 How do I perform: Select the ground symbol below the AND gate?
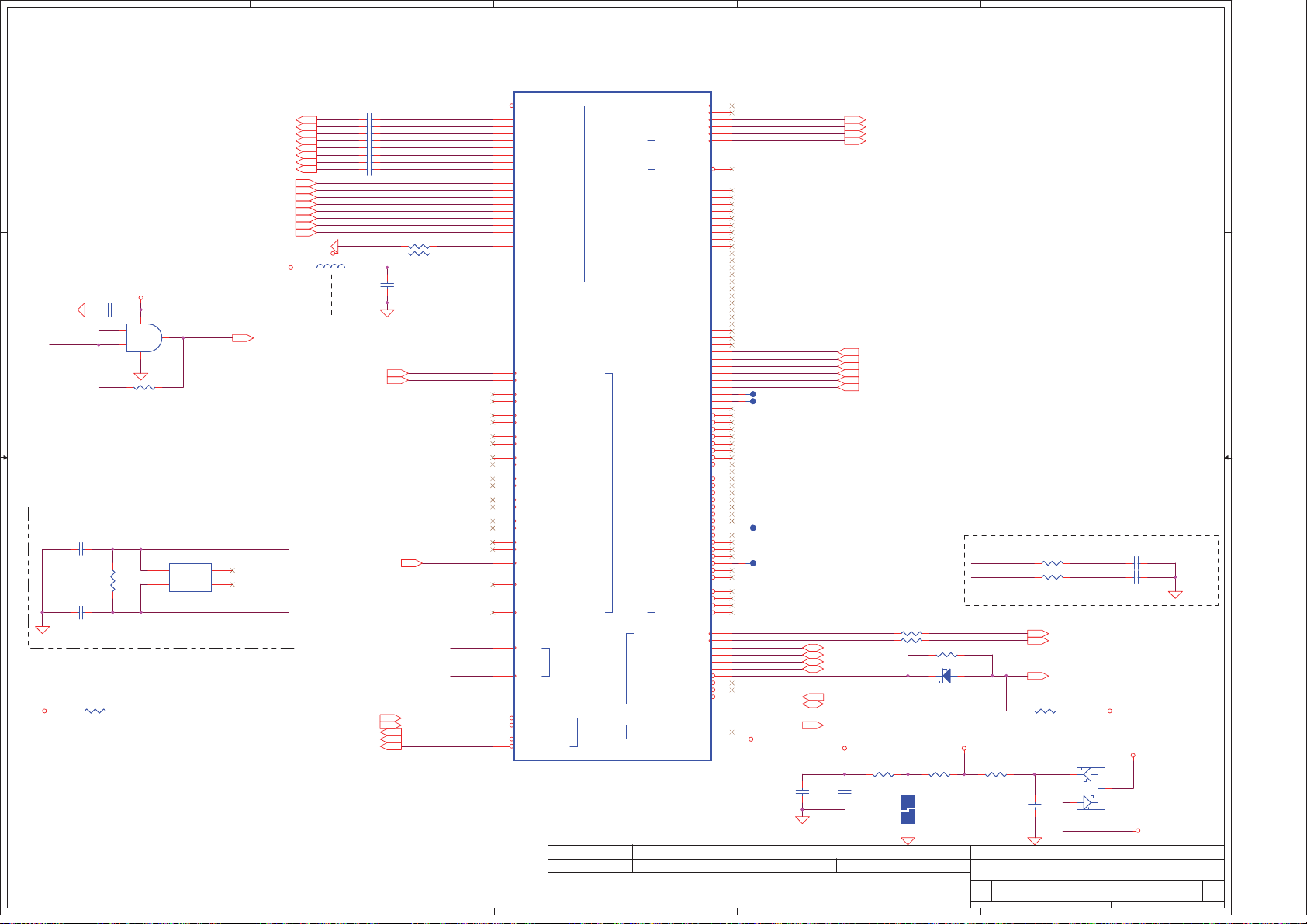(141, 376)
